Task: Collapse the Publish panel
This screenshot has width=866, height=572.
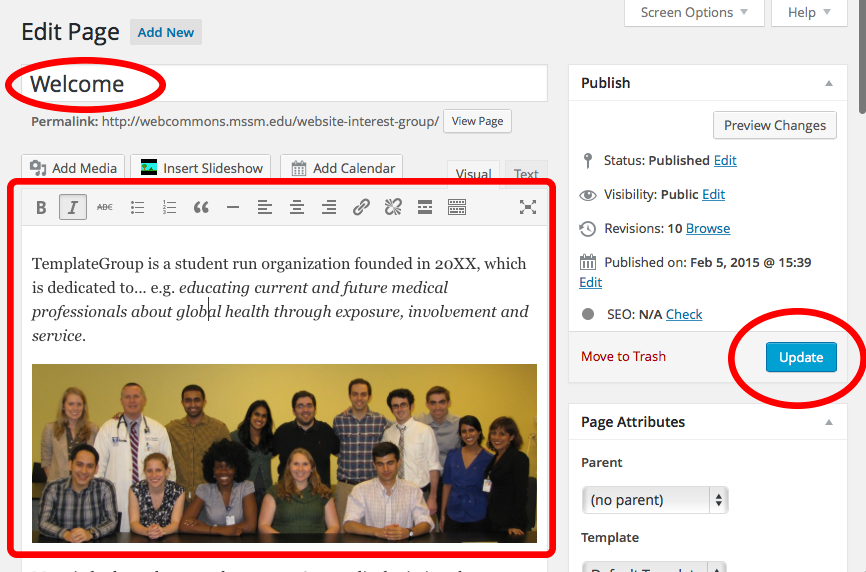Action: [829, 83]
